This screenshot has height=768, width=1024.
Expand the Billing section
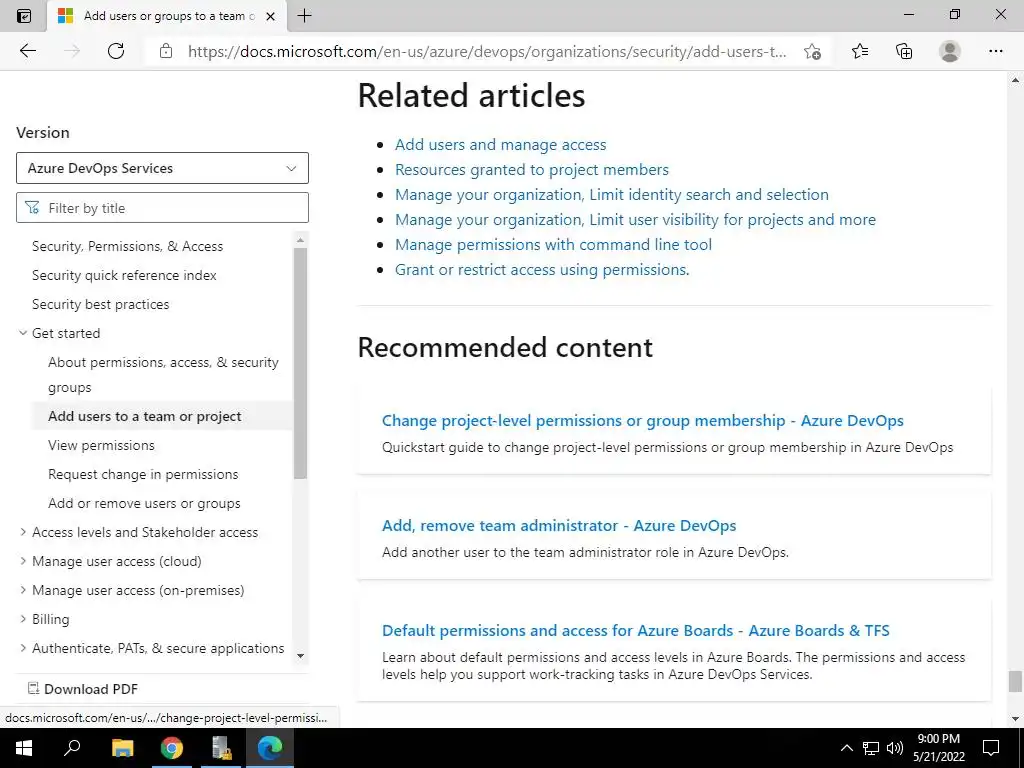pyautogui.click(x=23, y=618)
